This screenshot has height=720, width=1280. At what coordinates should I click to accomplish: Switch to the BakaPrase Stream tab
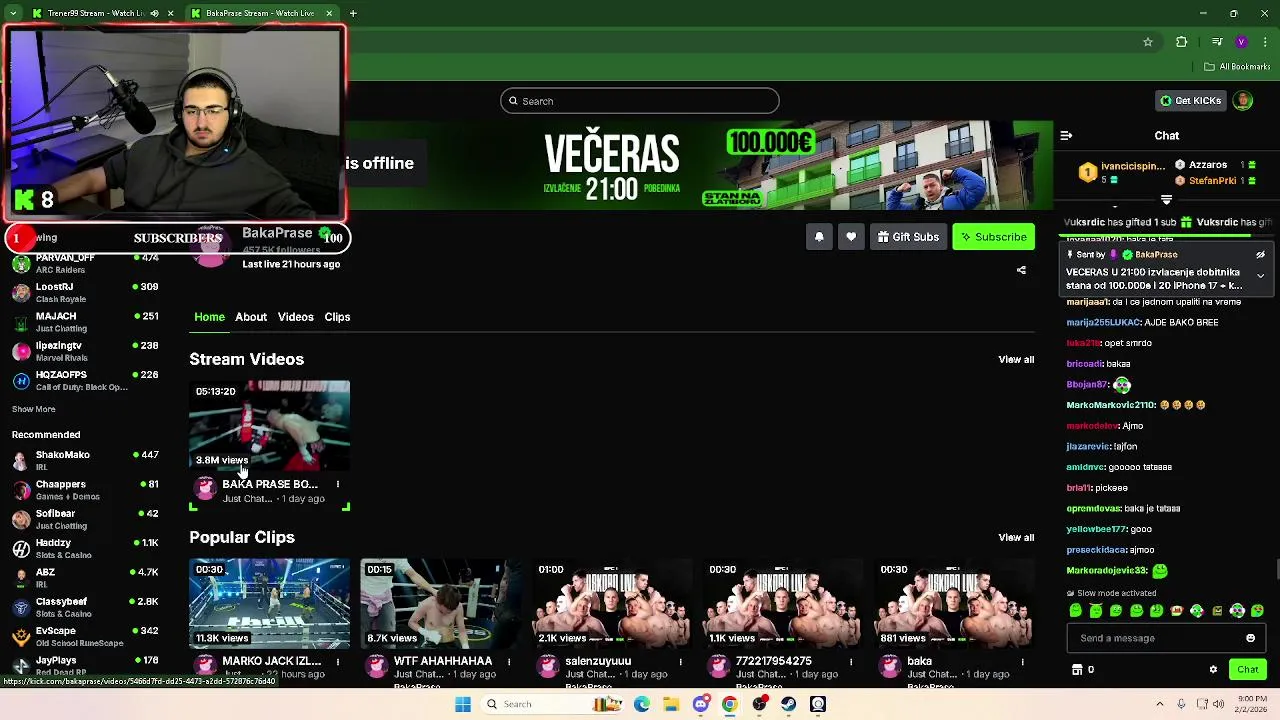260,13
